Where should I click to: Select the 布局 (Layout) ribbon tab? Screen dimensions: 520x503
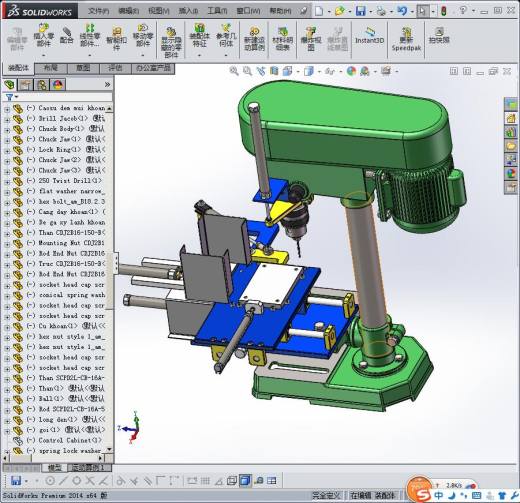pos(51,68)
